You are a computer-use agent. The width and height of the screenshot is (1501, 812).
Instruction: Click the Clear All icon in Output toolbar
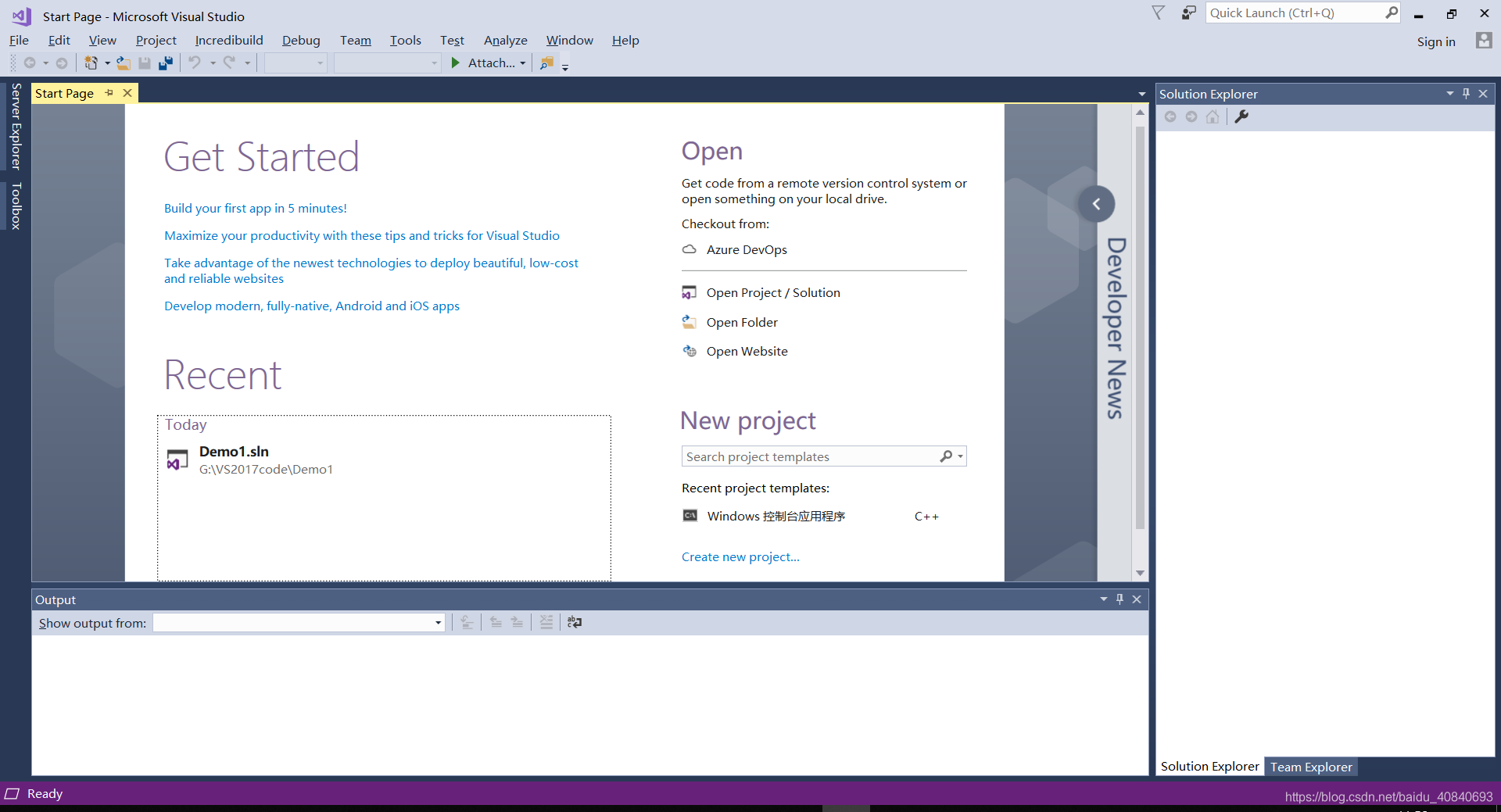pos(546,622)
